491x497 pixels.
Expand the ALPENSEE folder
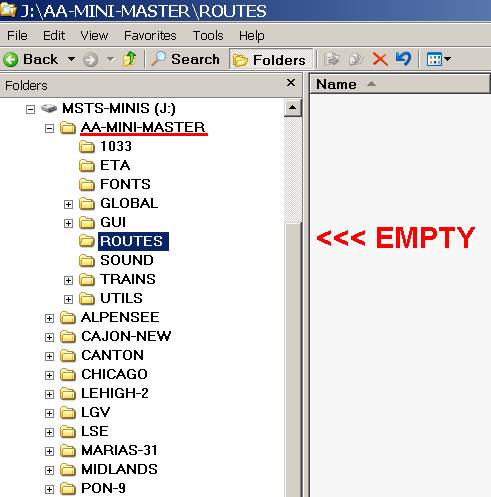point(49,318)
